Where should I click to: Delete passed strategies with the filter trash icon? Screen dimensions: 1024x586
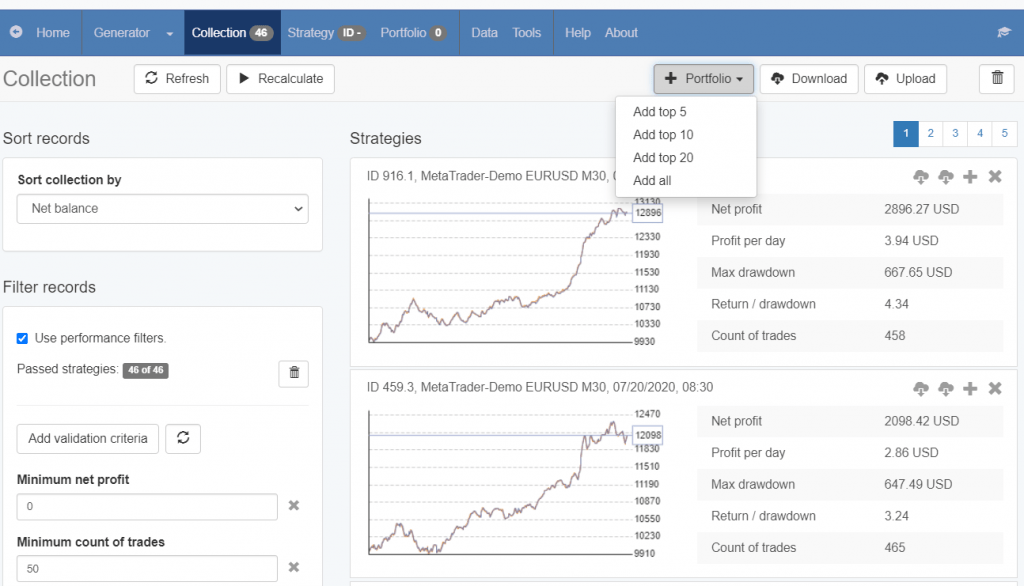point(293,373)
